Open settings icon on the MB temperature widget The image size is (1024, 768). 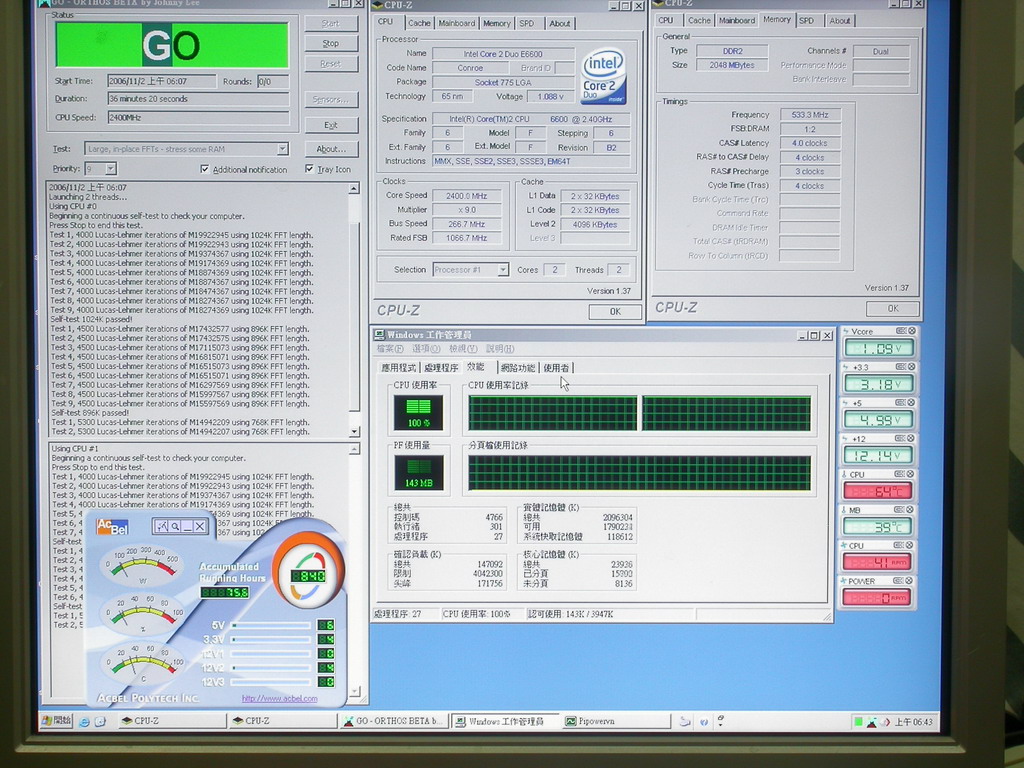[x=900, y=509]
